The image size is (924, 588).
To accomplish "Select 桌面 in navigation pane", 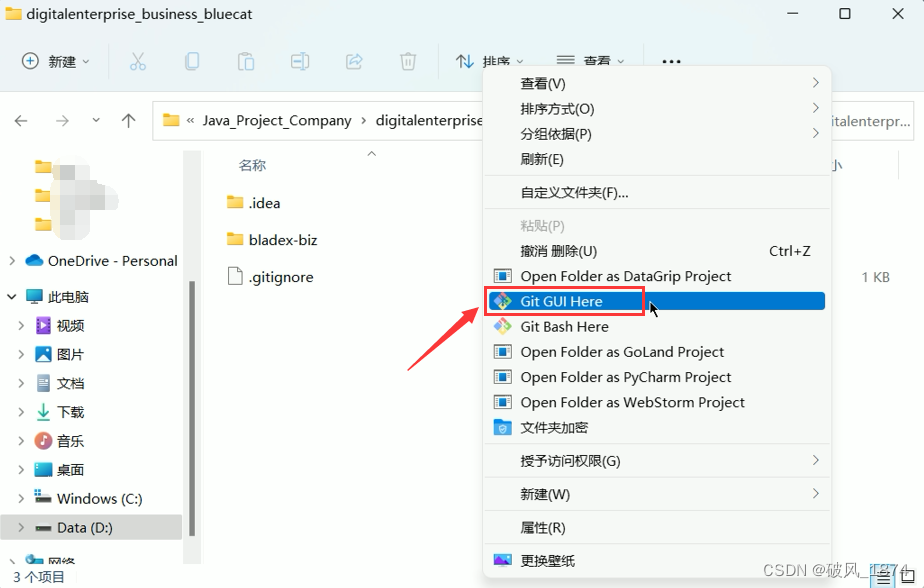I will click(70, 470).
